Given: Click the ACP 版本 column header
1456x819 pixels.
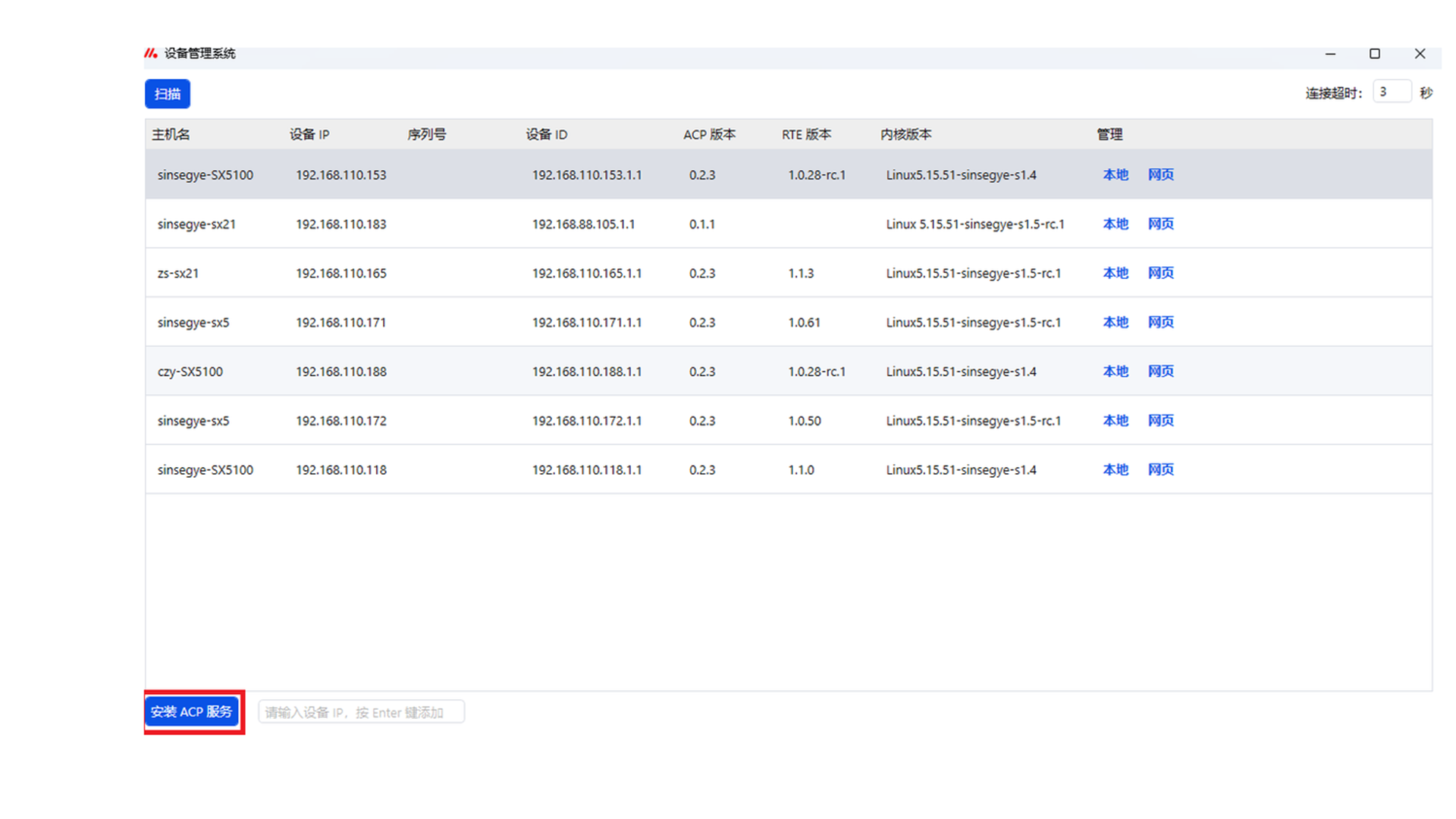Looking at the screenshot, I should coord(708,134).
